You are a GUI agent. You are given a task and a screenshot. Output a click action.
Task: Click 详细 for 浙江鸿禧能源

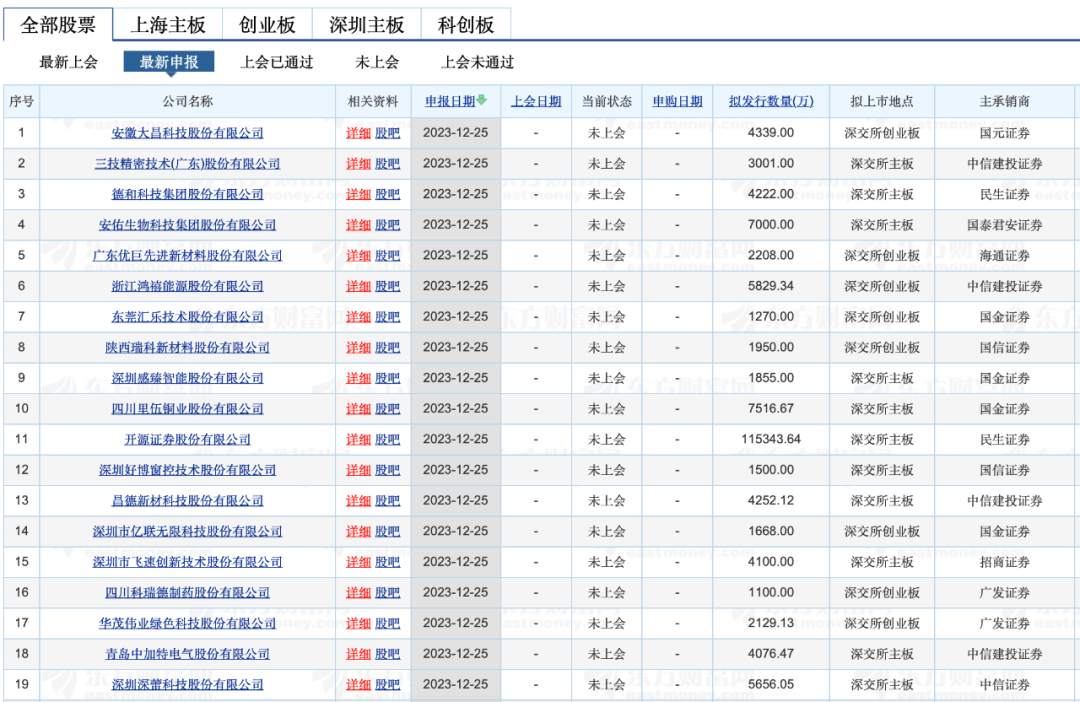click(358, 286)
